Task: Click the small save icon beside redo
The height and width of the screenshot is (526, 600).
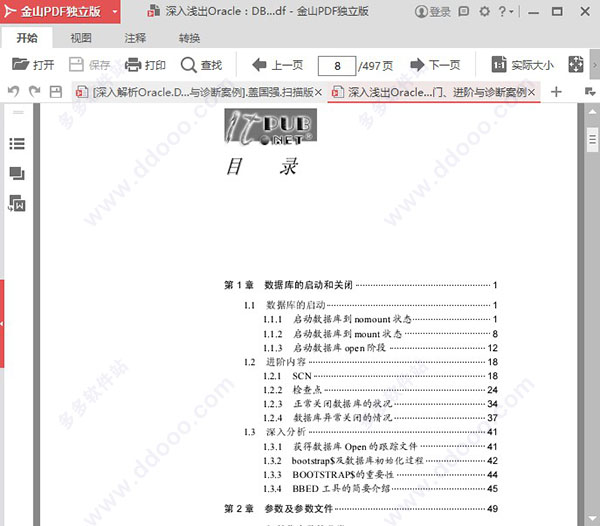Action: pos(55,91)
